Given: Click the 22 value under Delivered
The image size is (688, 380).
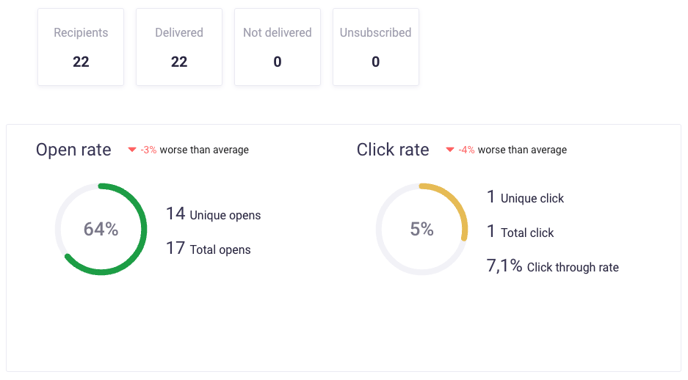Looking at the screenshot, I should point(179,62).
